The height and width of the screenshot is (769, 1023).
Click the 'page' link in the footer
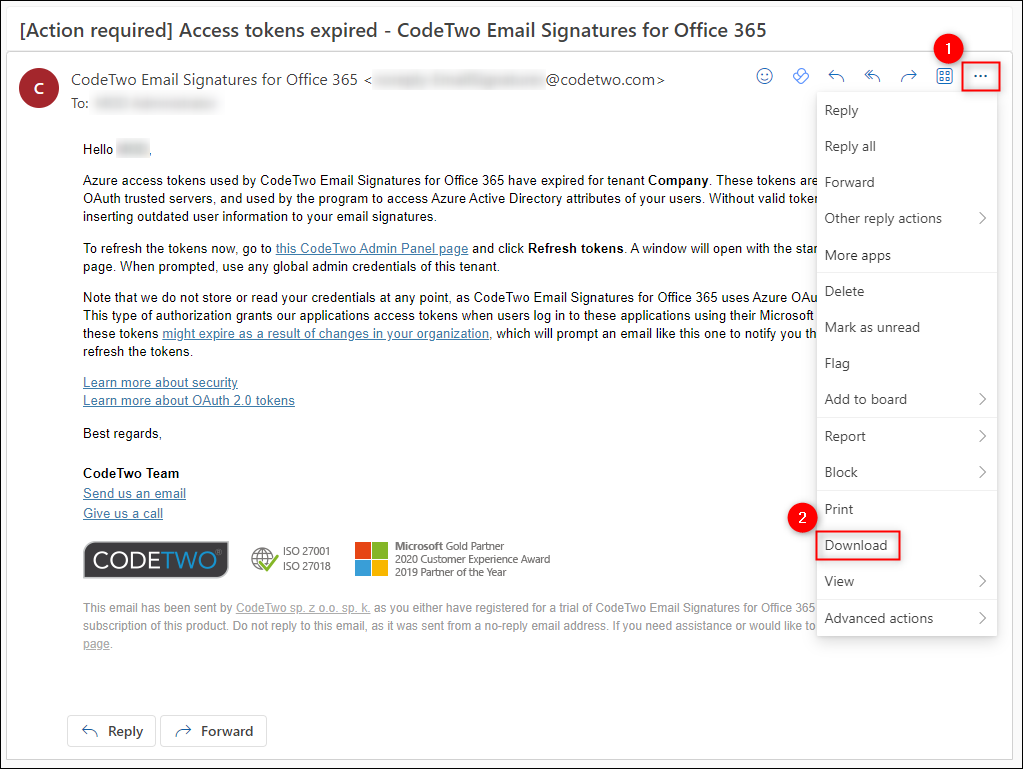pyautogui.click(x=96, y=644)
